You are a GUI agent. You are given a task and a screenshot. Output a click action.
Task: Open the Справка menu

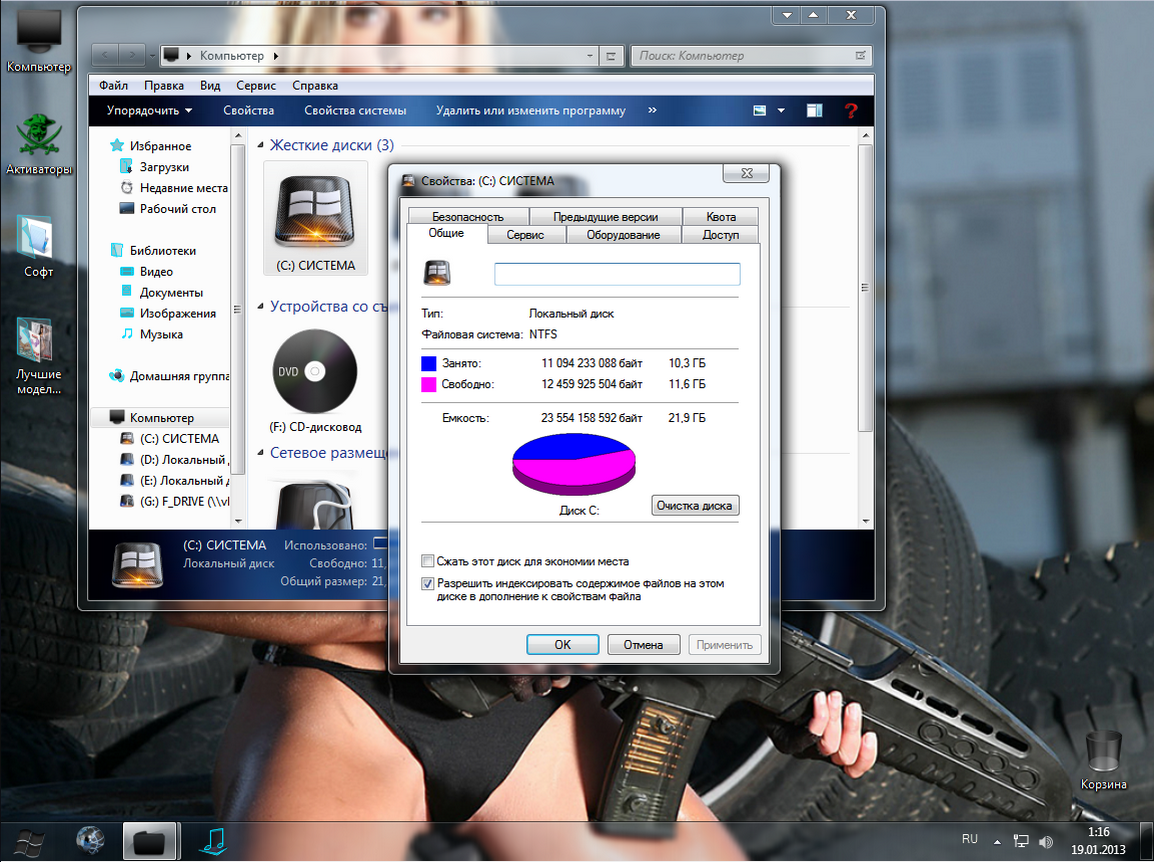tap(314, 85)
